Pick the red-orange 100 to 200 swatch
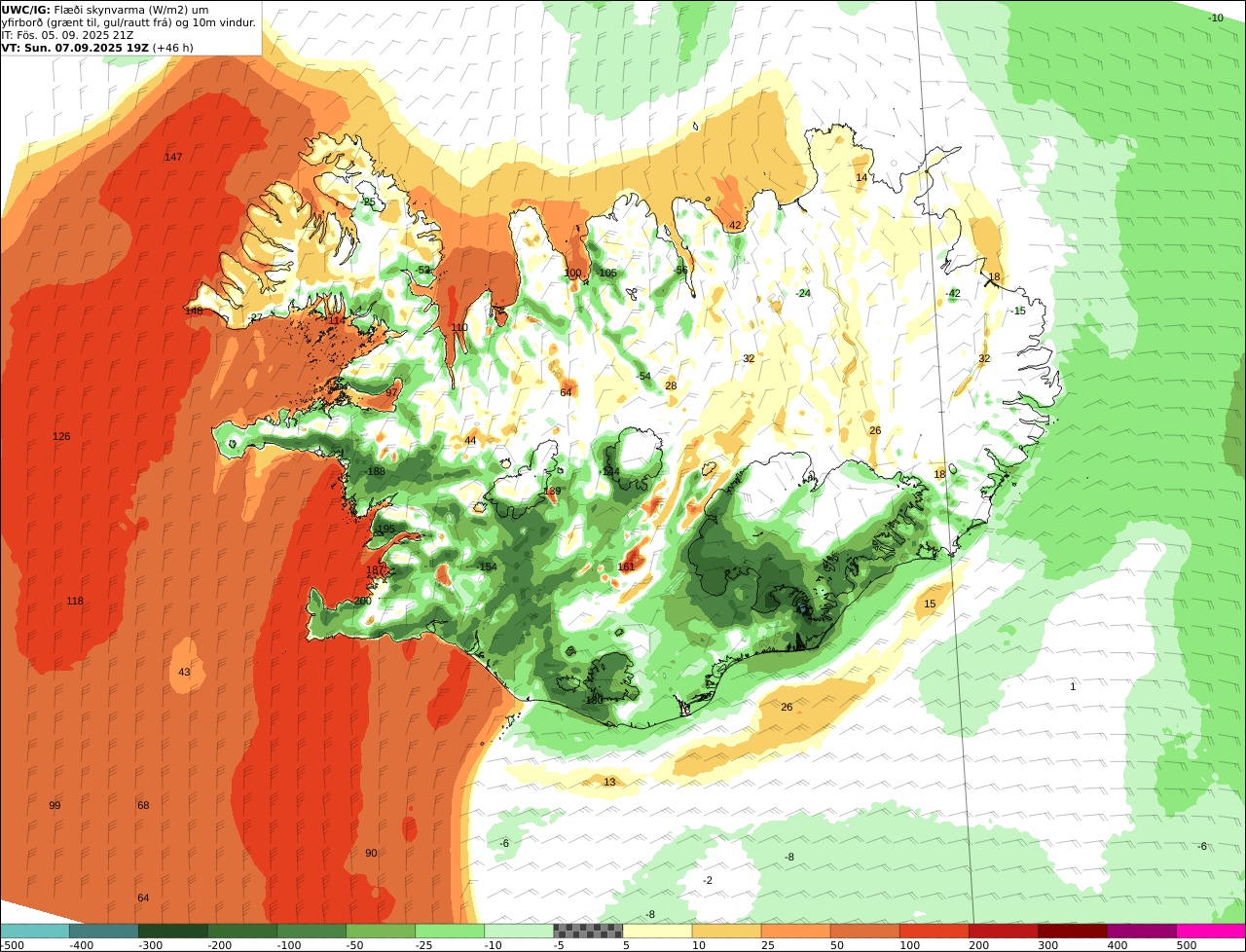1246x952 pixels. point(934,931)
